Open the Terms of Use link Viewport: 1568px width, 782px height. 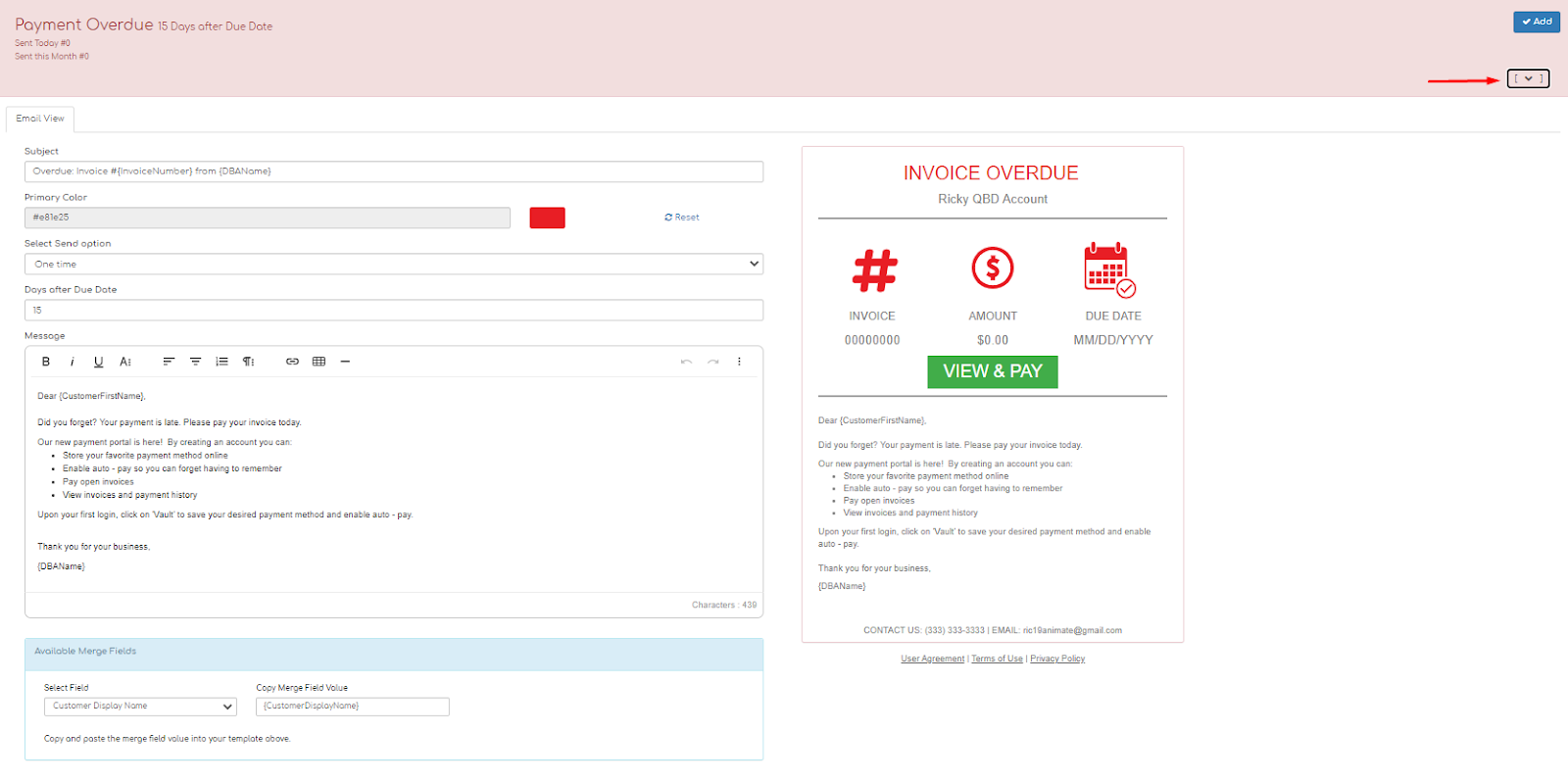coord(997,659)
